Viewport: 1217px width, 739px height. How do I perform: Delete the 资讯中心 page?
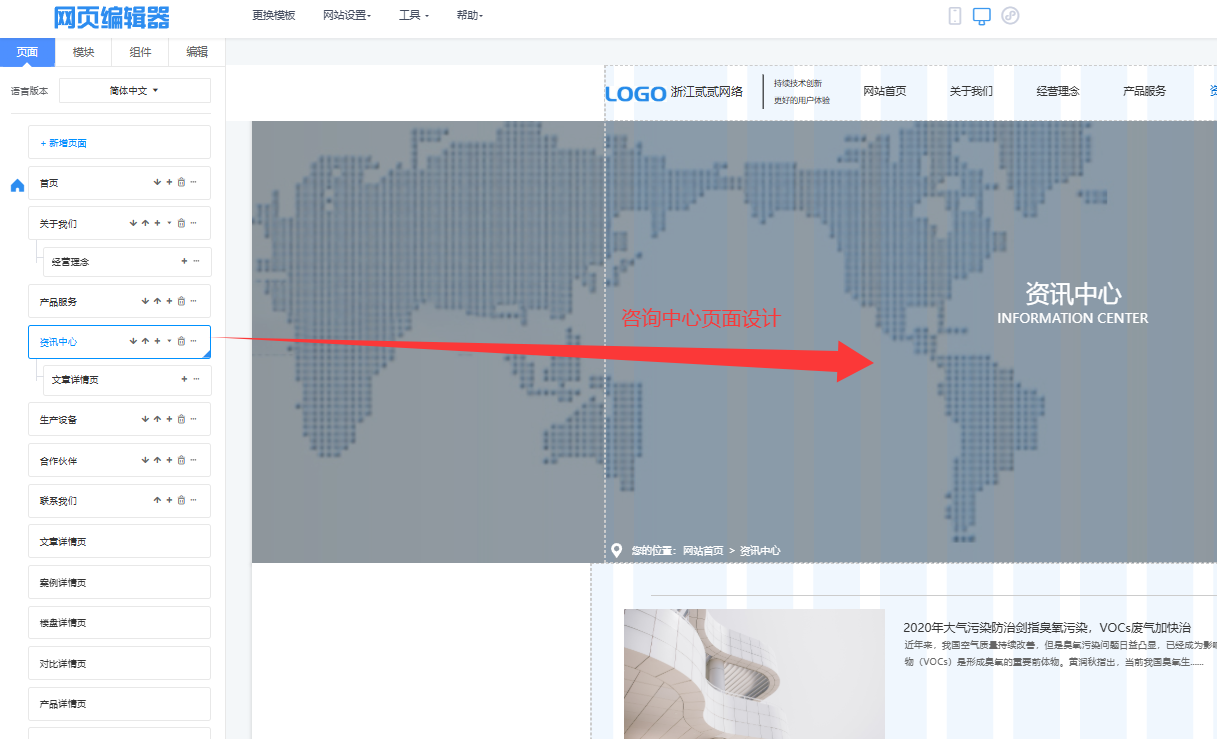(x=181, y=341)
